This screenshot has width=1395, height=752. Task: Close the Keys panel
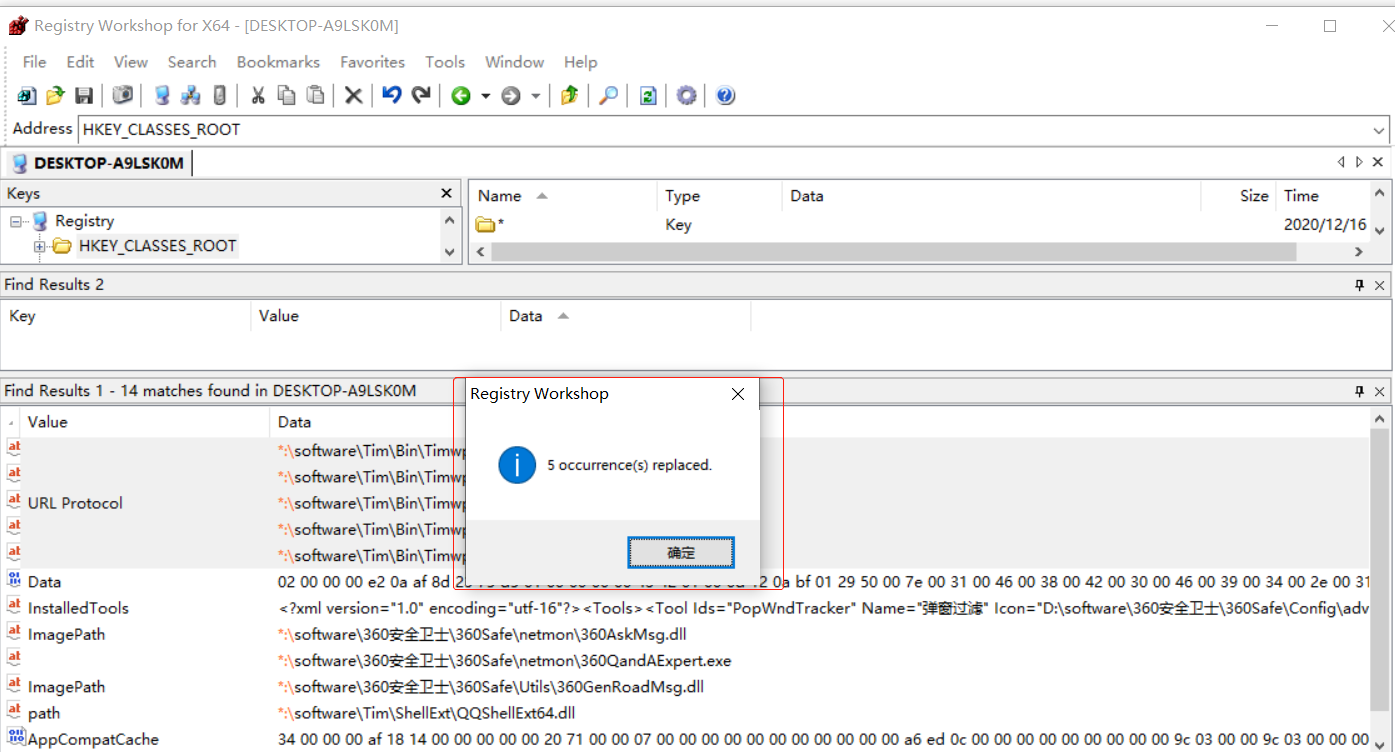click(x=447, y=194)
